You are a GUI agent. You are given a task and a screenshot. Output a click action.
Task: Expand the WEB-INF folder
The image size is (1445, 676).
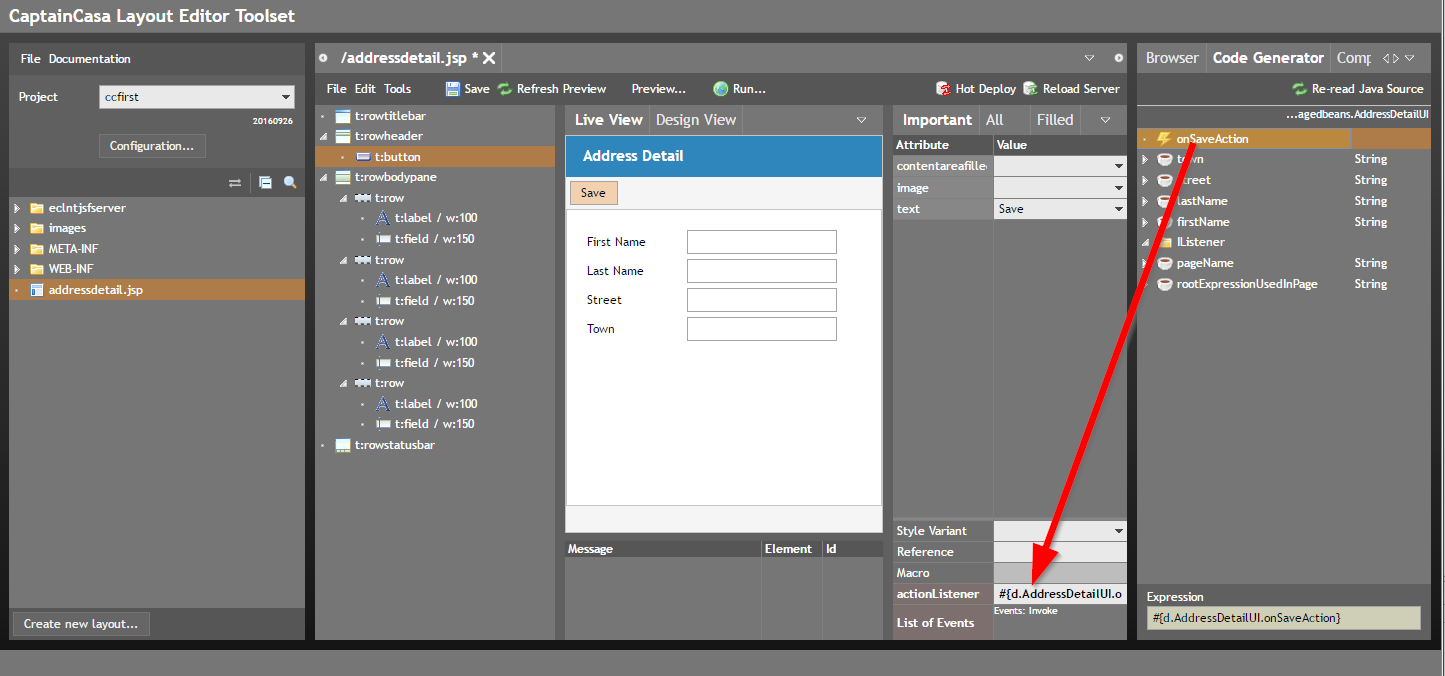(17, 269)
